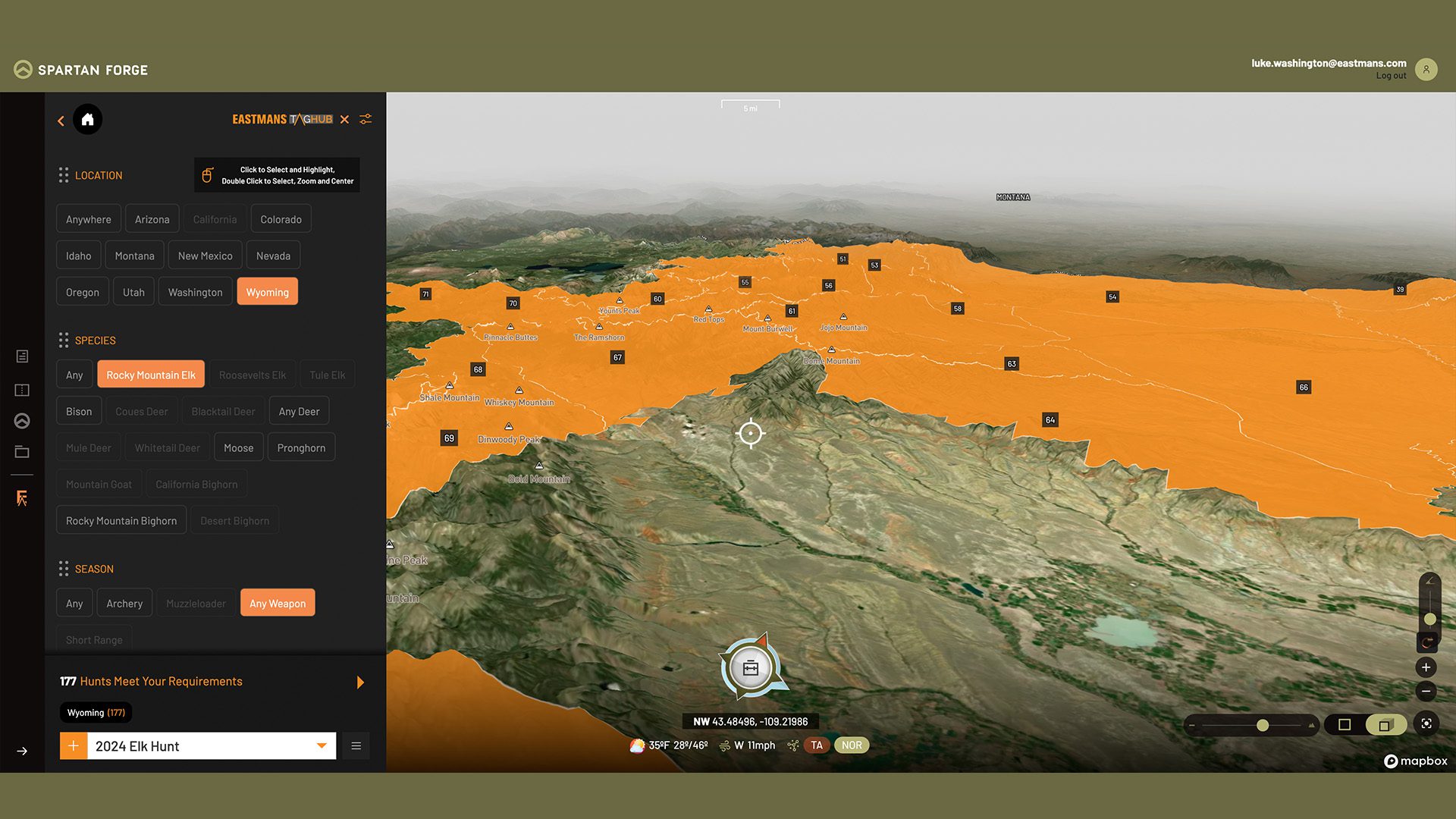Click the zoom out minus map button
Screen dimensions: 1456x819
pos(1426,691)
